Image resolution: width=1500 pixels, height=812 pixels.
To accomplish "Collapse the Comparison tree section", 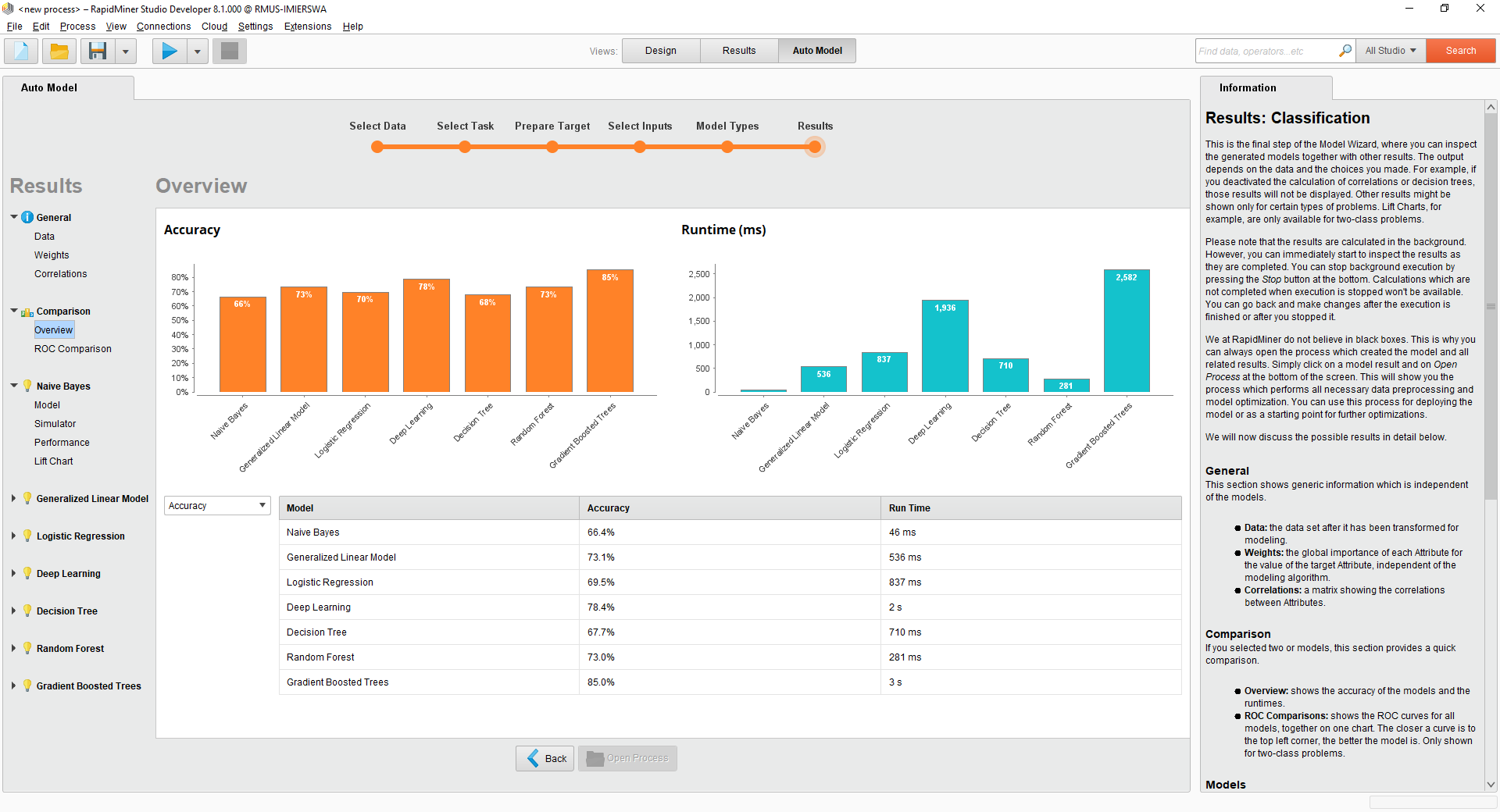I will click(12, 311).
